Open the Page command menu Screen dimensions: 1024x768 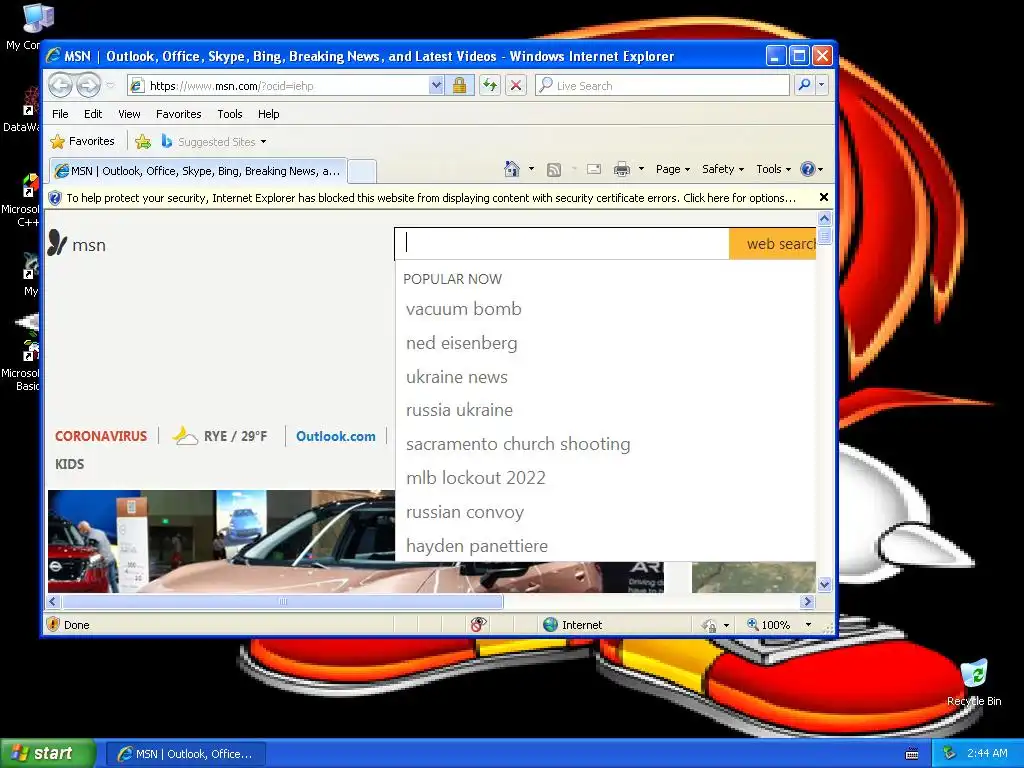coord(673,169)
